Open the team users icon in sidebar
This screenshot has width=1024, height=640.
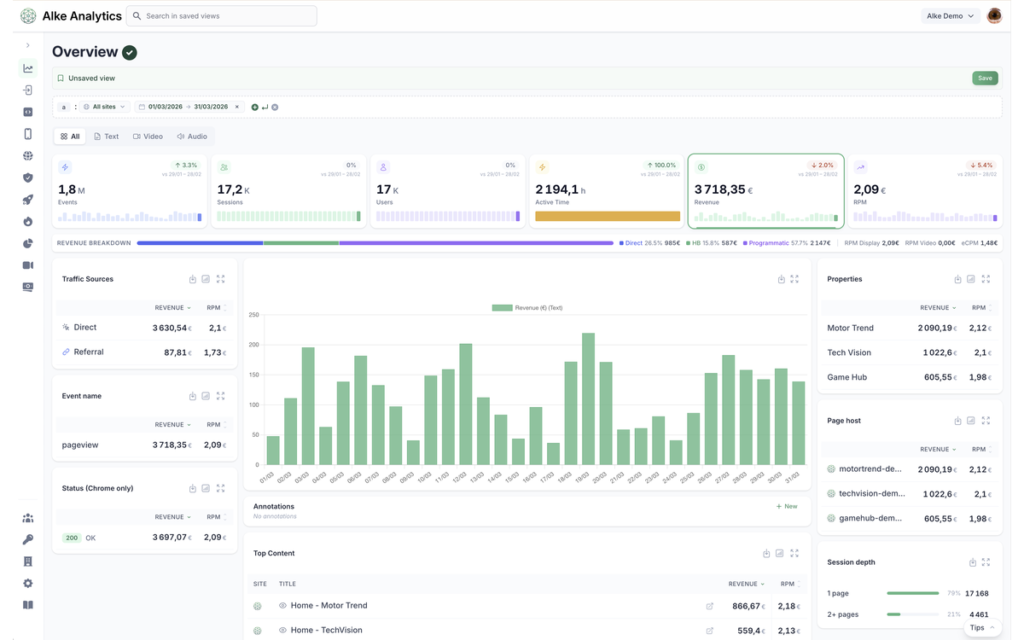[28, 518]
